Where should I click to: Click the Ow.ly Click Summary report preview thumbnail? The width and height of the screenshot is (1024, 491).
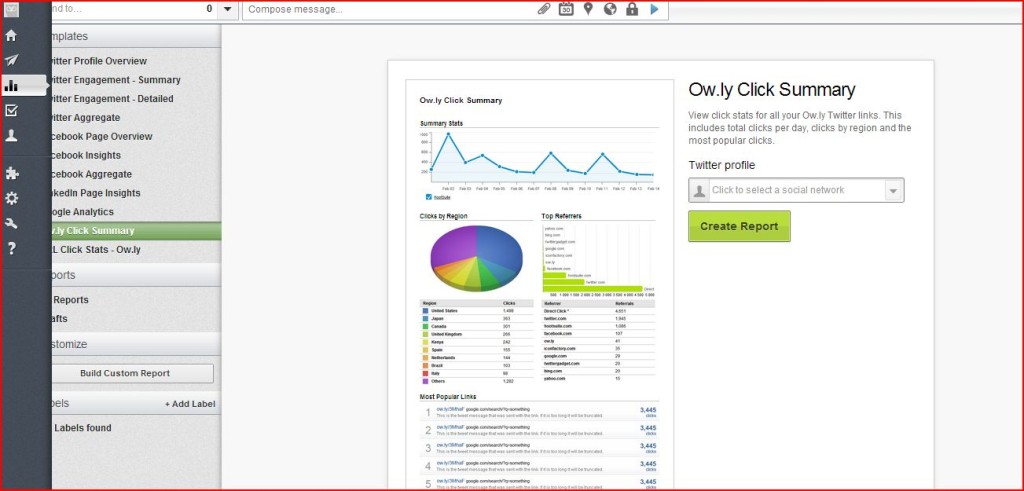pos(539,285)
